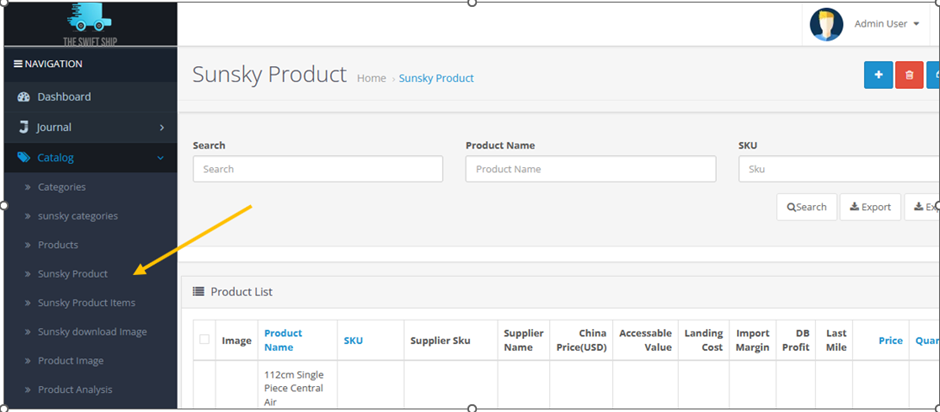940x412 pixels.
Task: Toggle the hamburger Navigation menu icon
Action: click(17, 64)
